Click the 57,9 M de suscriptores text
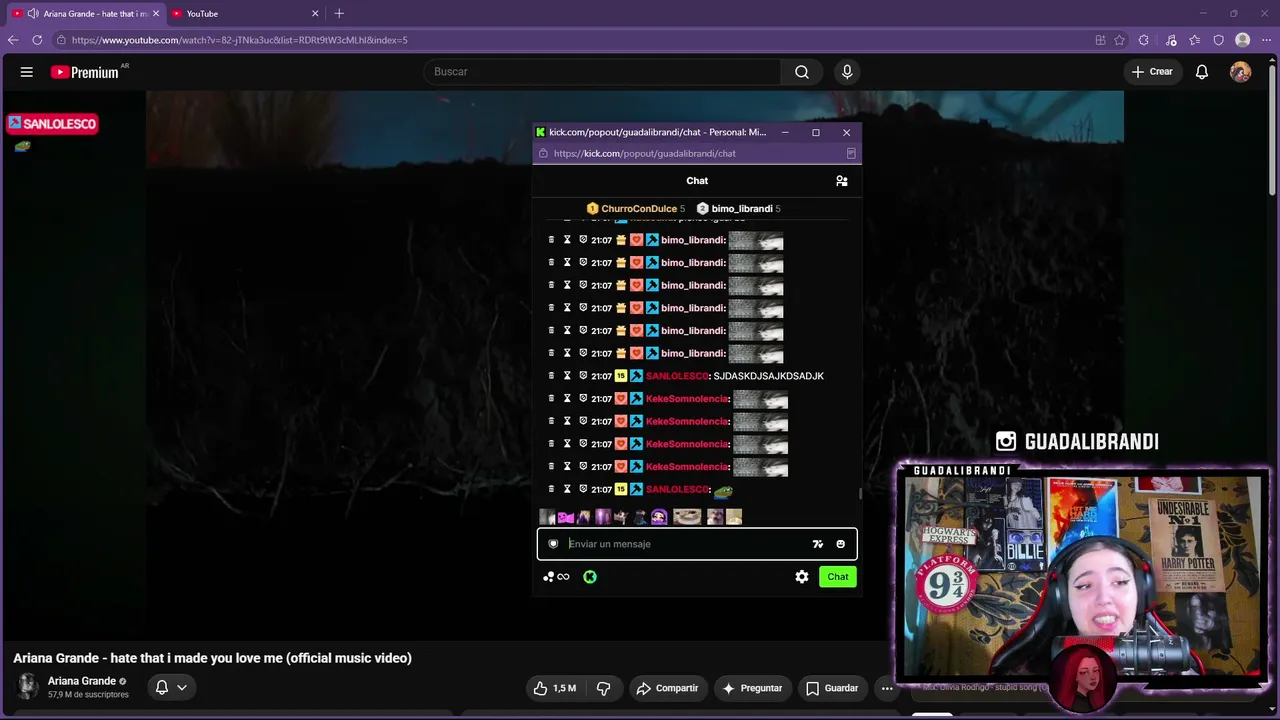Image resolution: width=1280 pixels, height=720 pixels. [88, 695]
